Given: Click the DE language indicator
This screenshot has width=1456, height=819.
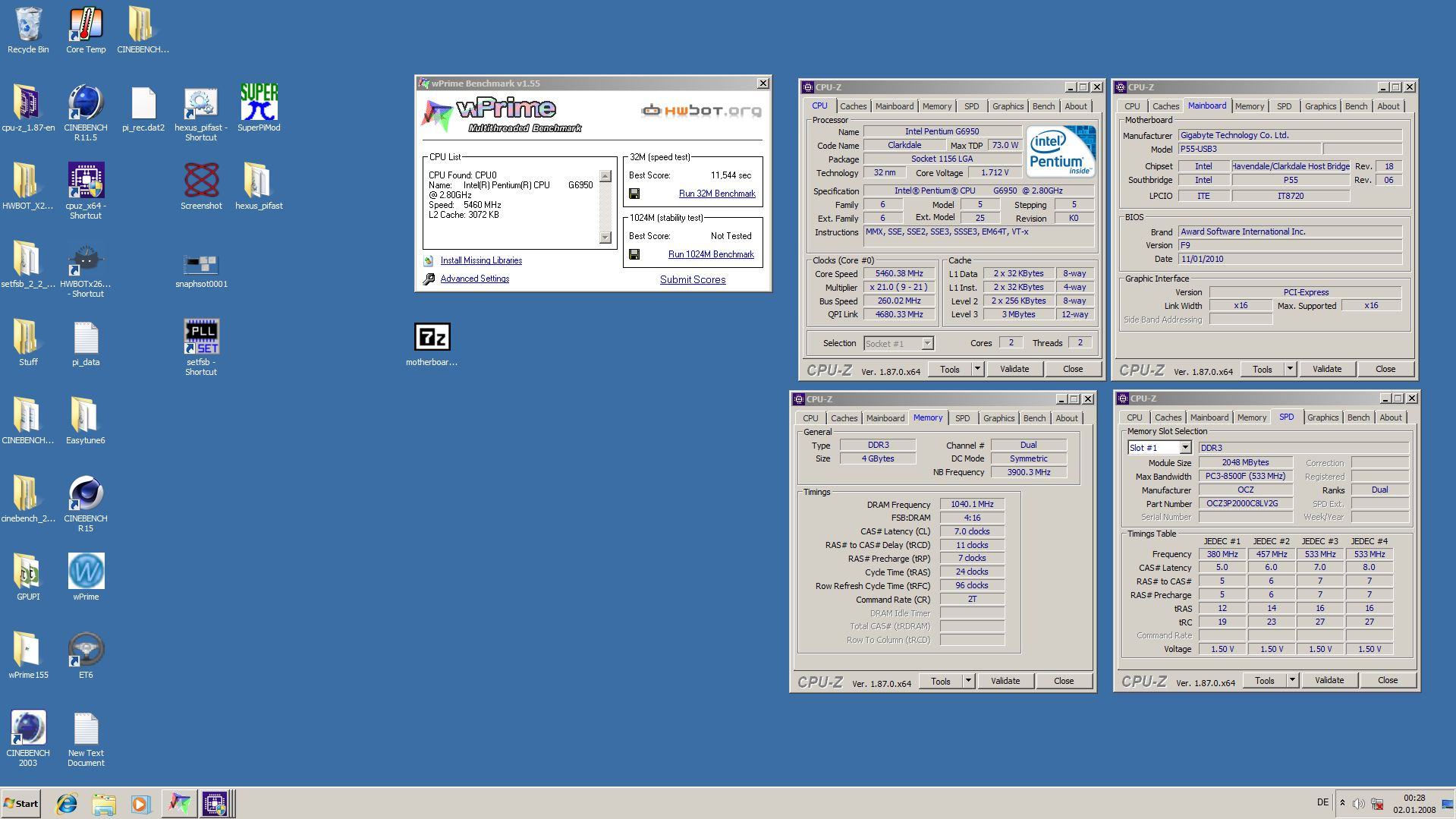Looking at the screenshot, I should click(x=1322, y=802).
